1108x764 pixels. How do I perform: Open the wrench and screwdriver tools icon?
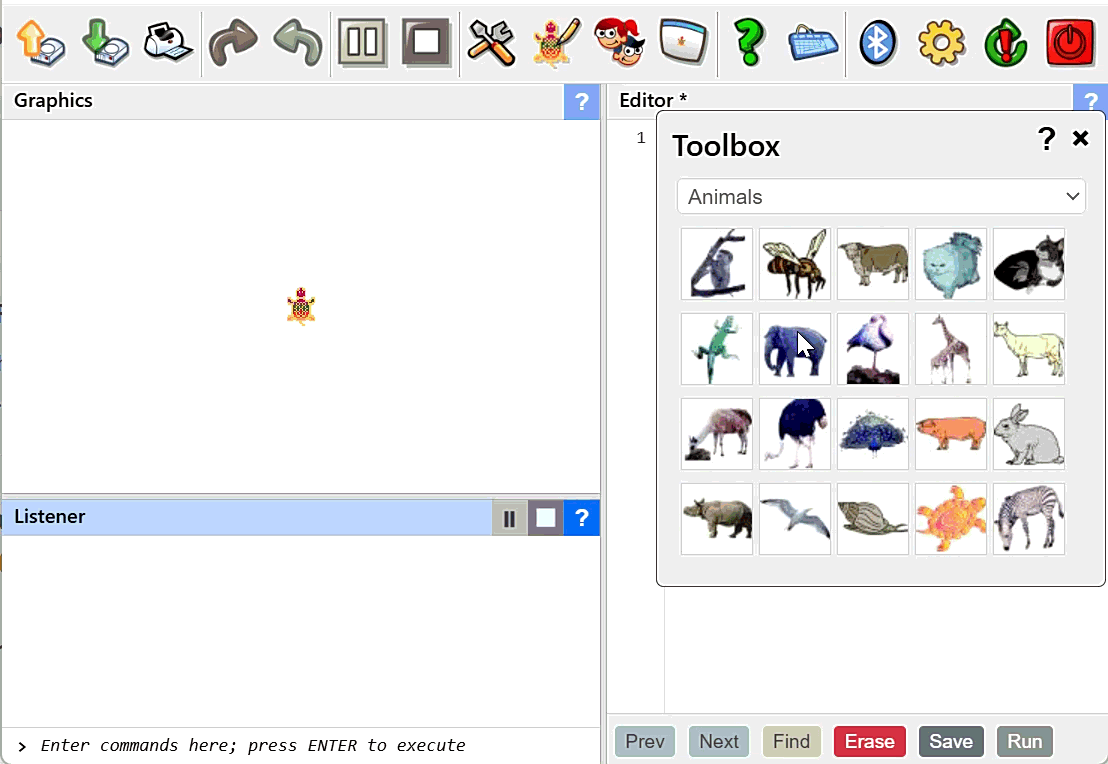[x=491, y=43]
